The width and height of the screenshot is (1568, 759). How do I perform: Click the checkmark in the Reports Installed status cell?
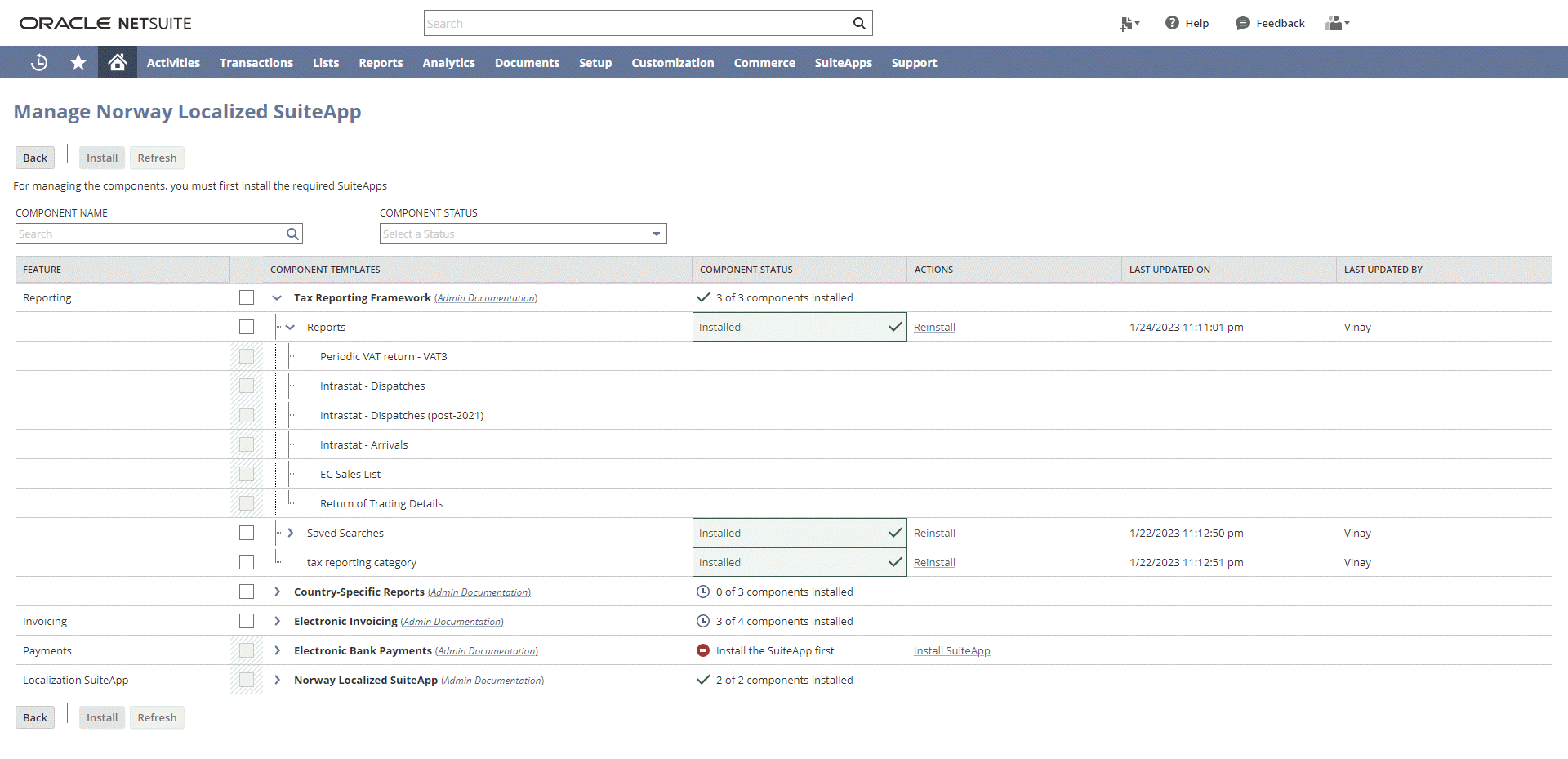coord(895,327)
